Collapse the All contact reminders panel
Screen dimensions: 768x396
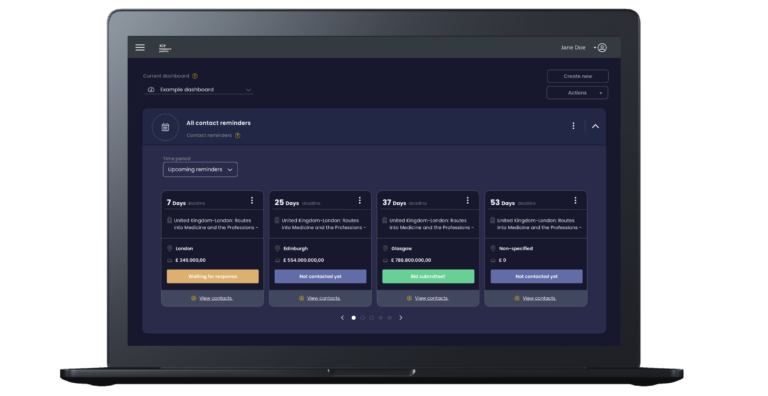point(595,126)
